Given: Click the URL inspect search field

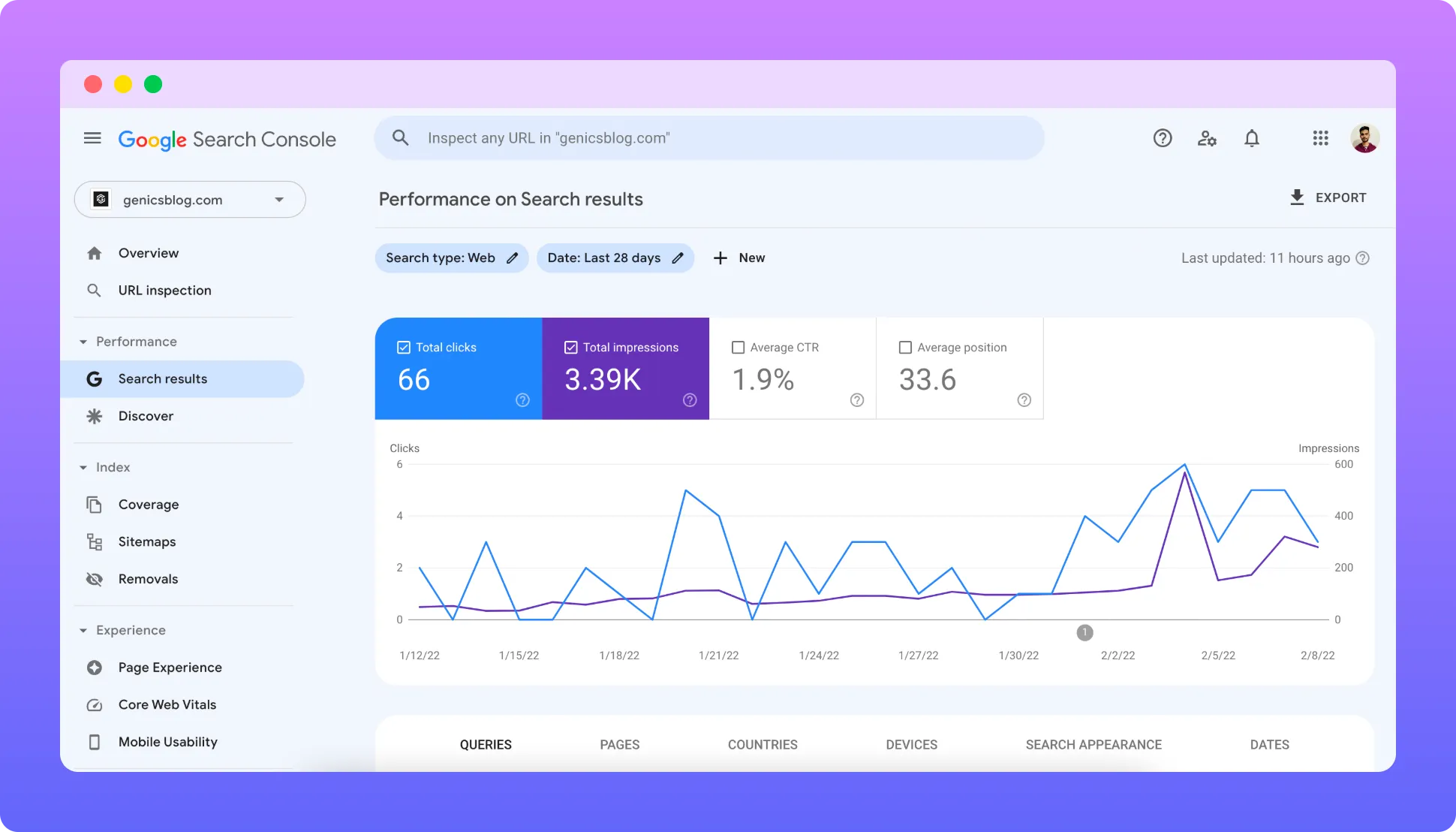Looking at the screenshot, I should 709,138.
